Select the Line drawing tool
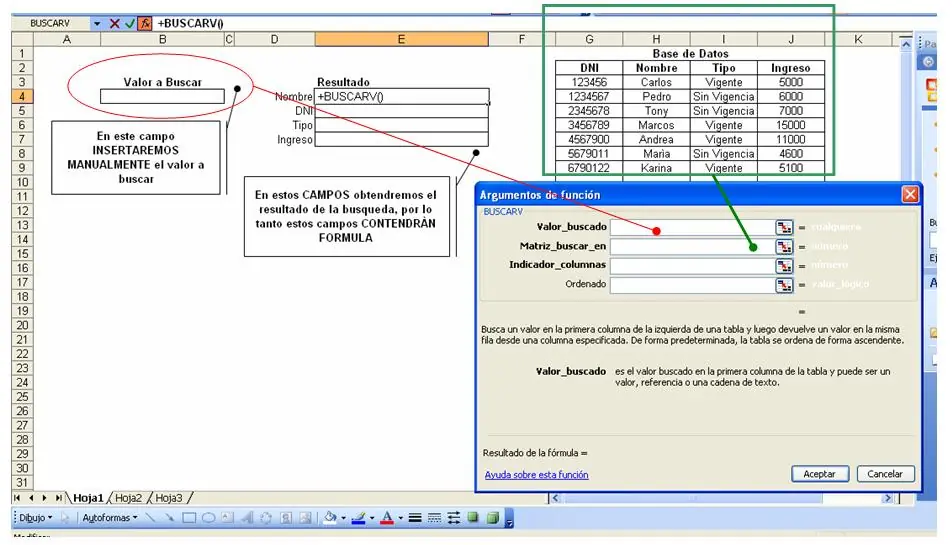This screenshot has height=545, width=952. [151, 518]
